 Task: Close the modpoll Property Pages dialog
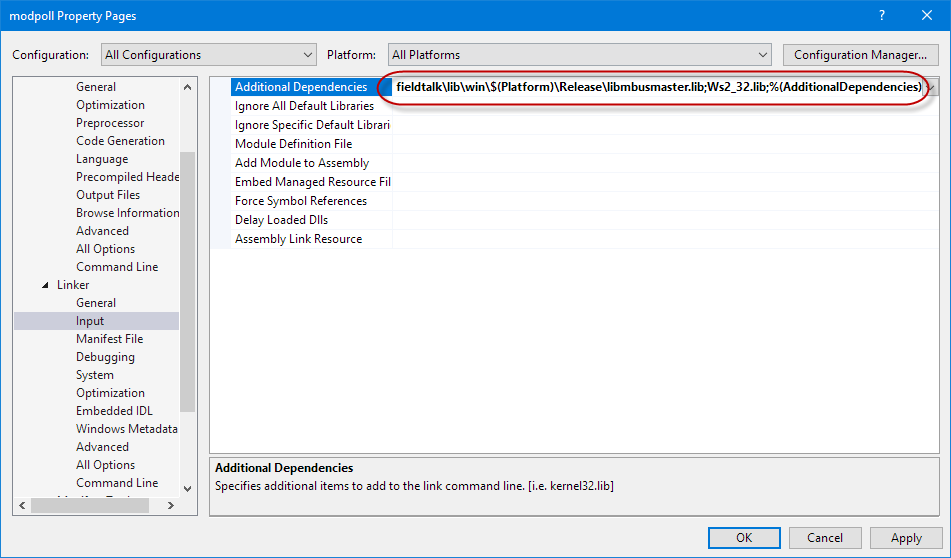point(927,16)
